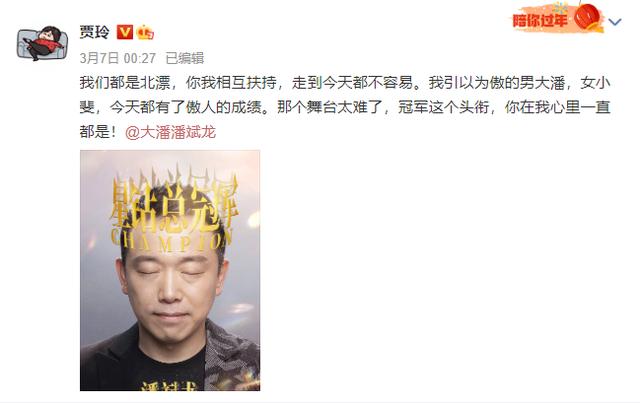Click the sparkle decoration above 陪你过年

[x=560, y=8]
